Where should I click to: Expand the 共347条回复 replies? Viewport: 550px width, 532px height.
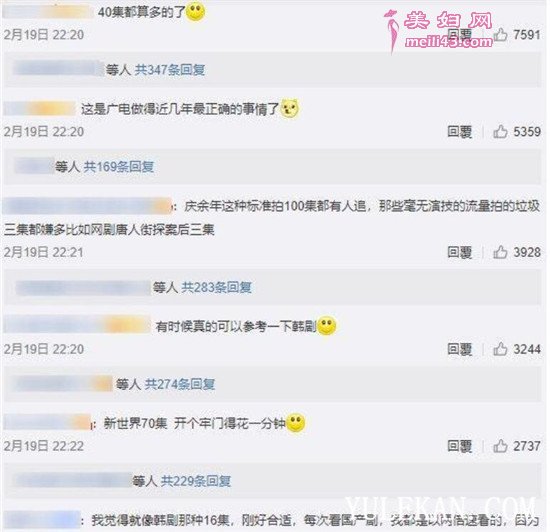(x=170, y=70)
